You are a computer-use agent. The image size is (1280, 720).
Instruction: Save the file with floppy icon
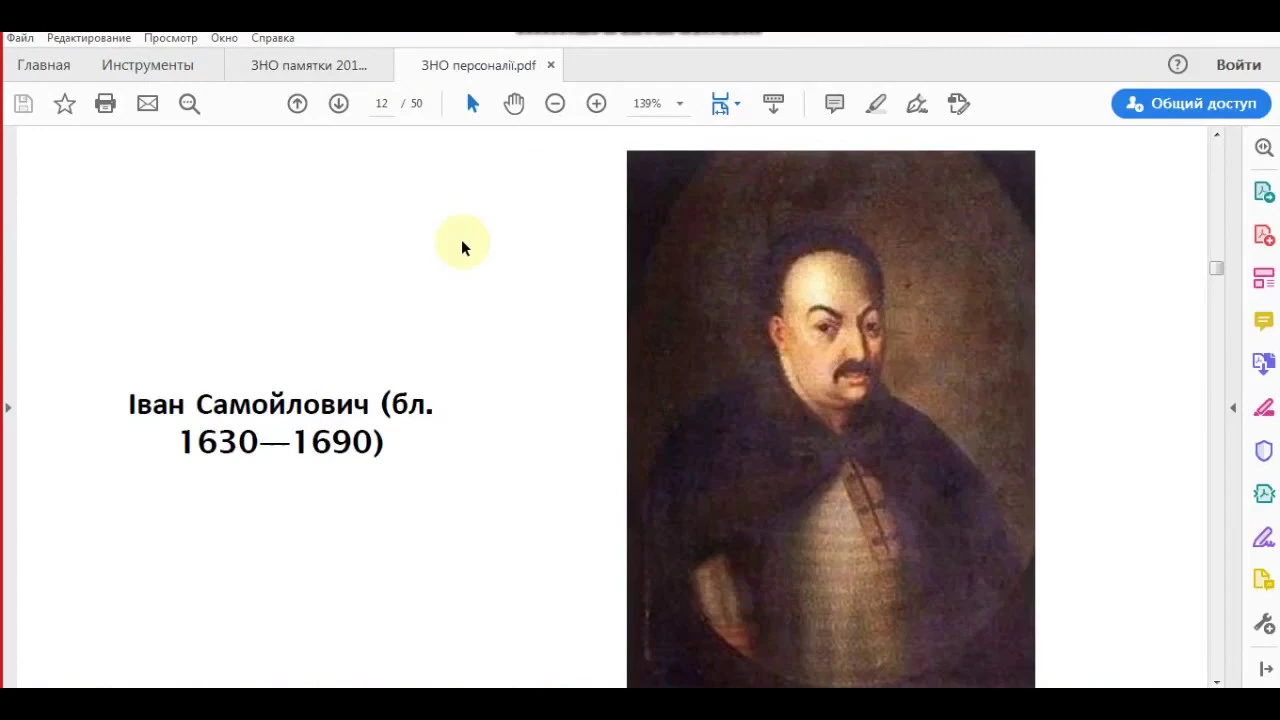click(x=23, y=103)
